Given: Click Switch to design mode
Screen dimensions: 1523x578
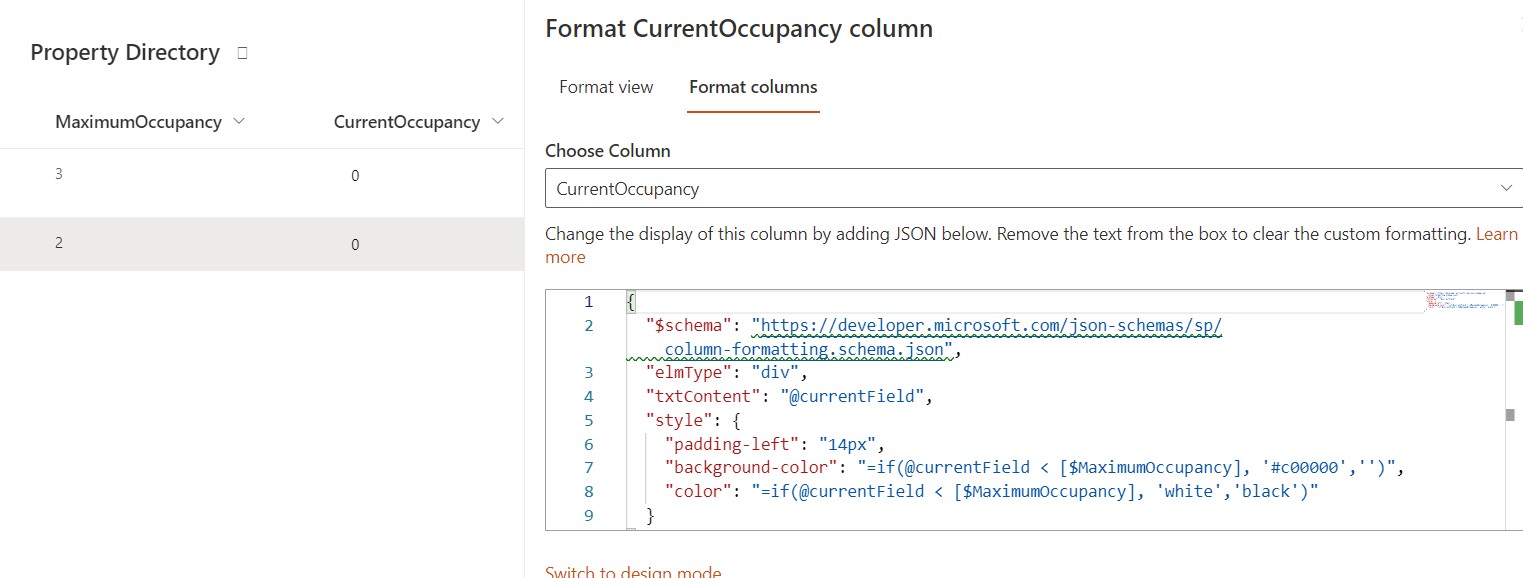Looking at the screenshot, I should pyautogui.click(x=633, y=572).
